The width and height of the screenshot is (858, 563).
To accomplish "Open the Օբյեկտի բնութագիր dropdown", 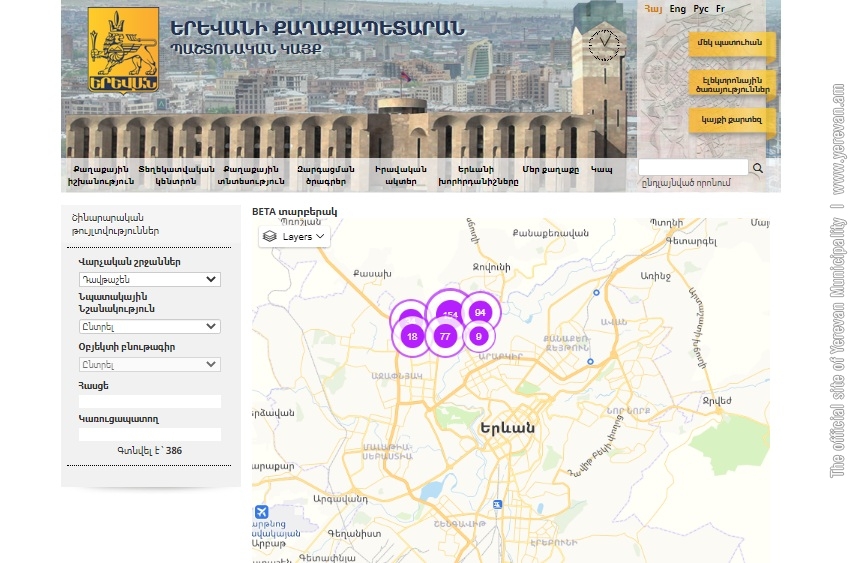I will (149, 364).
